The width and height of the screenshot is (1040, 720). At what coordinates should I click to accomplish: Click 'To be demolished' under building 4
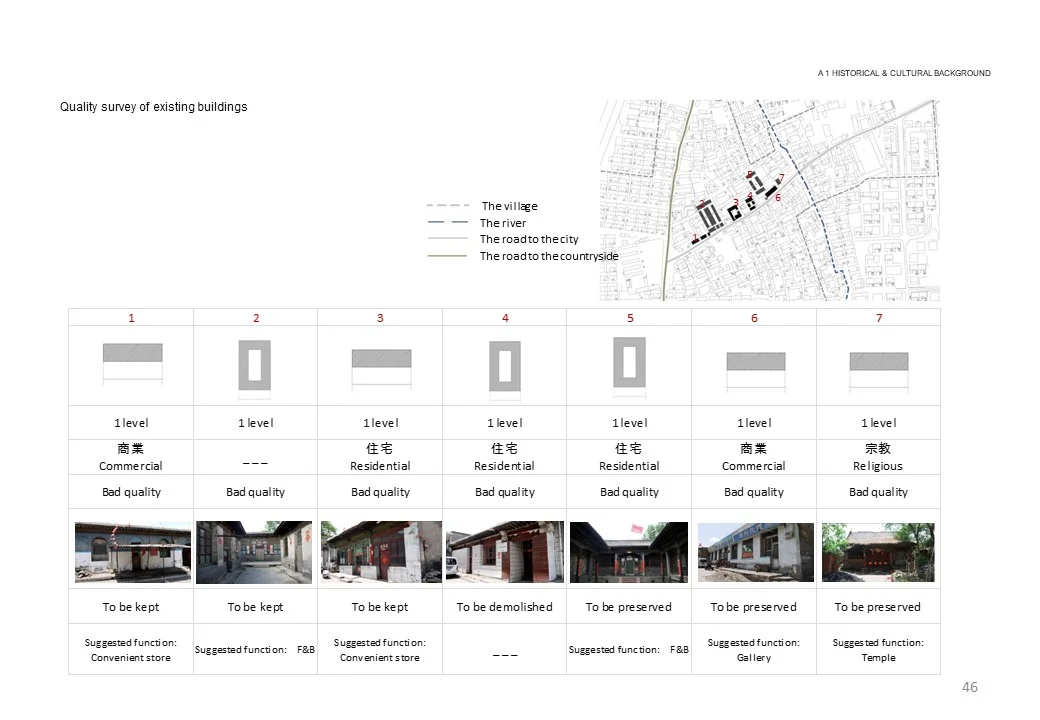click(x=504, y=607)
